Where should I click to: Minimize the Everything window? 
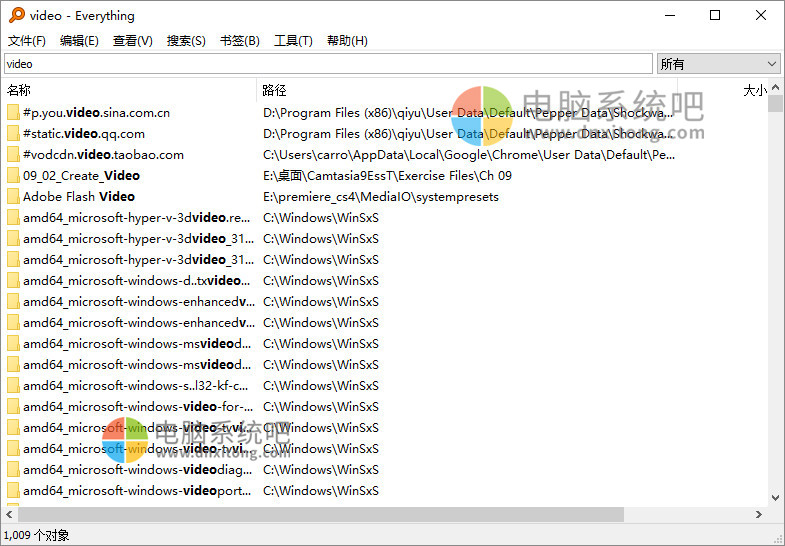[x=670, y=15]
